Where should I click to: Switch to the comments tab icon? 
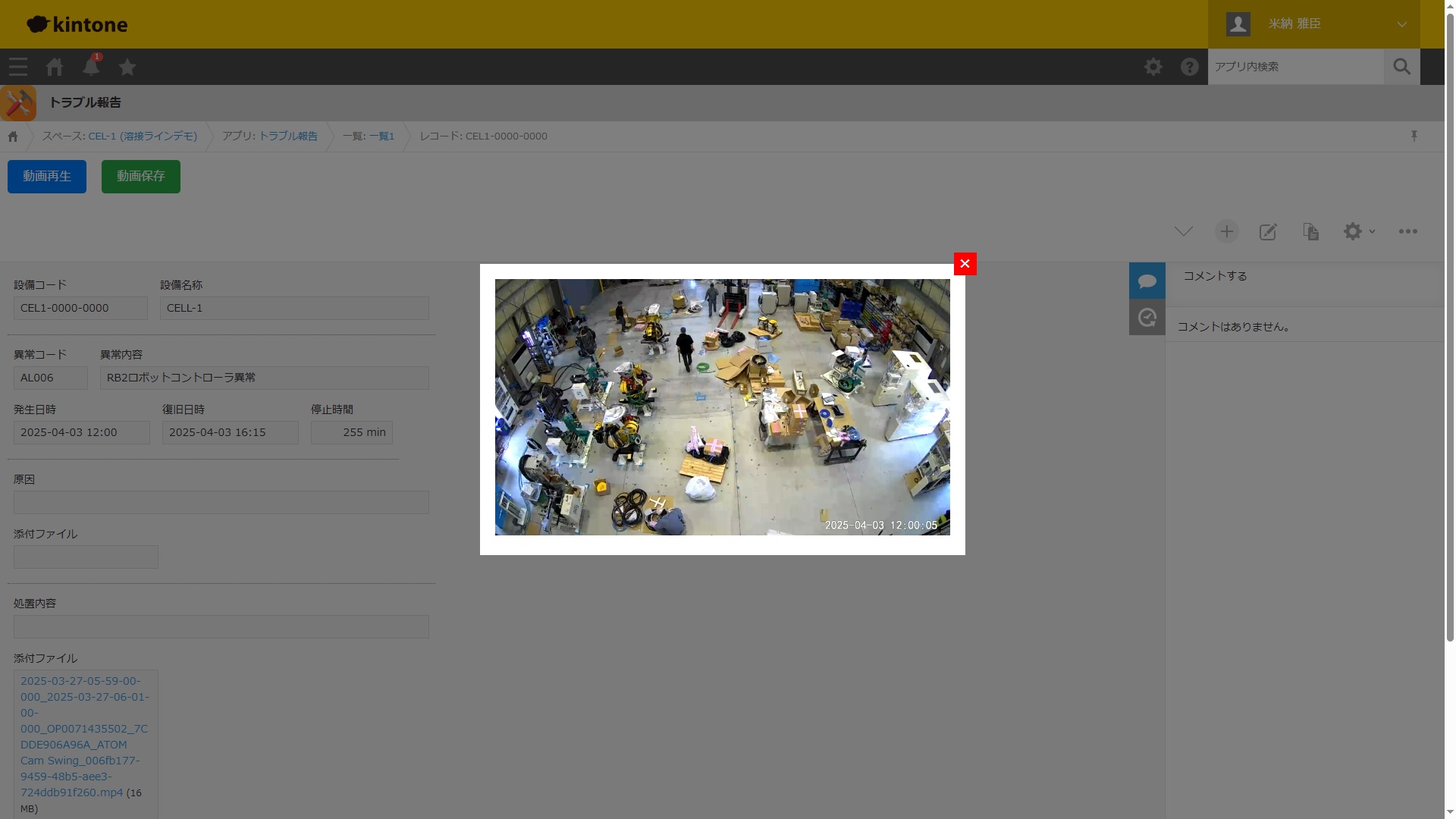(x=1147, y=281)
